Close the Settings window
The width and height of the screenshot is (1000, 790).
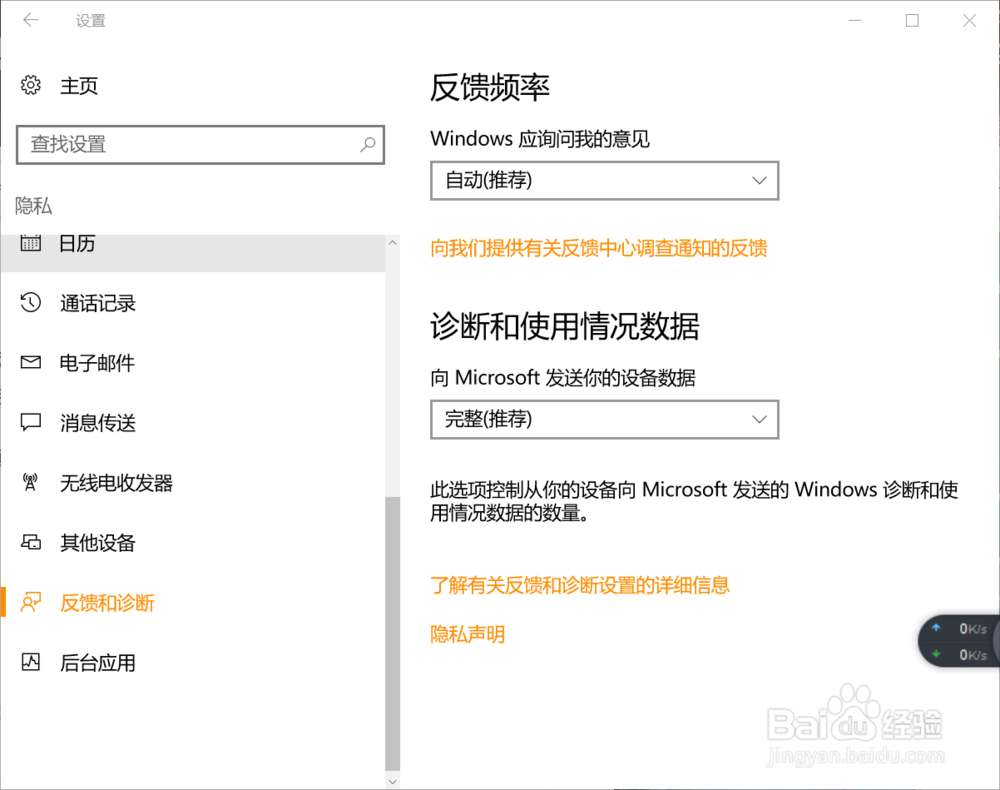tap(969, 20)
